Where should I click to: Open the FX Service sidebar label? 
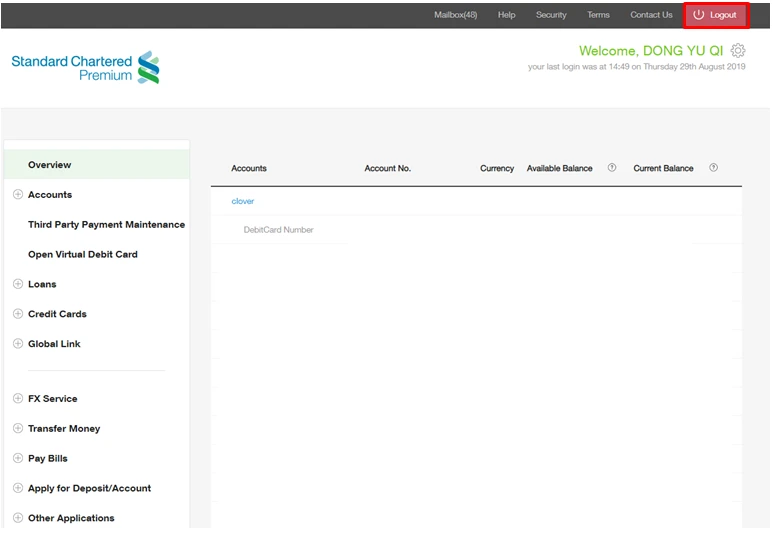click(x=53, y=399)
